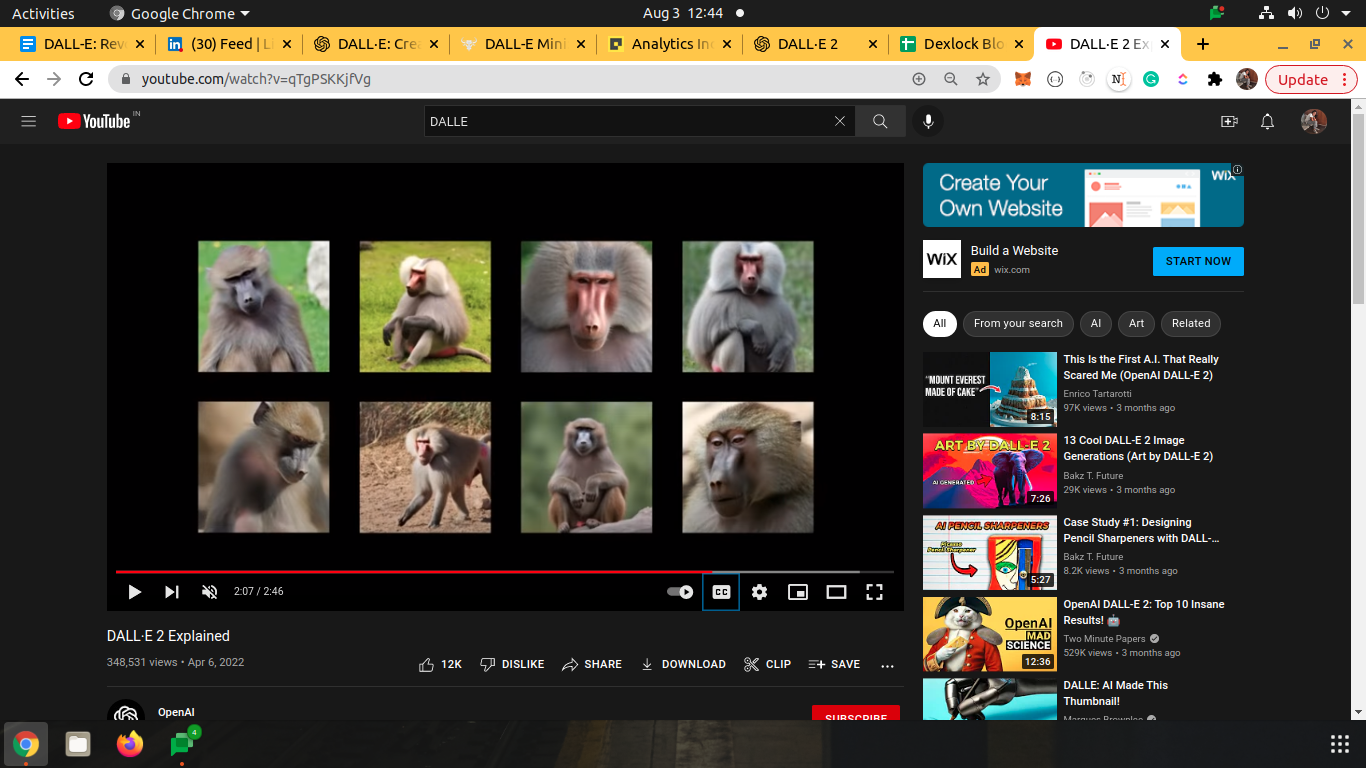The width and height of the screenshot is (1366, 768).
Task: Open the OpenAI channel avatar
Action: pos(126,711)
